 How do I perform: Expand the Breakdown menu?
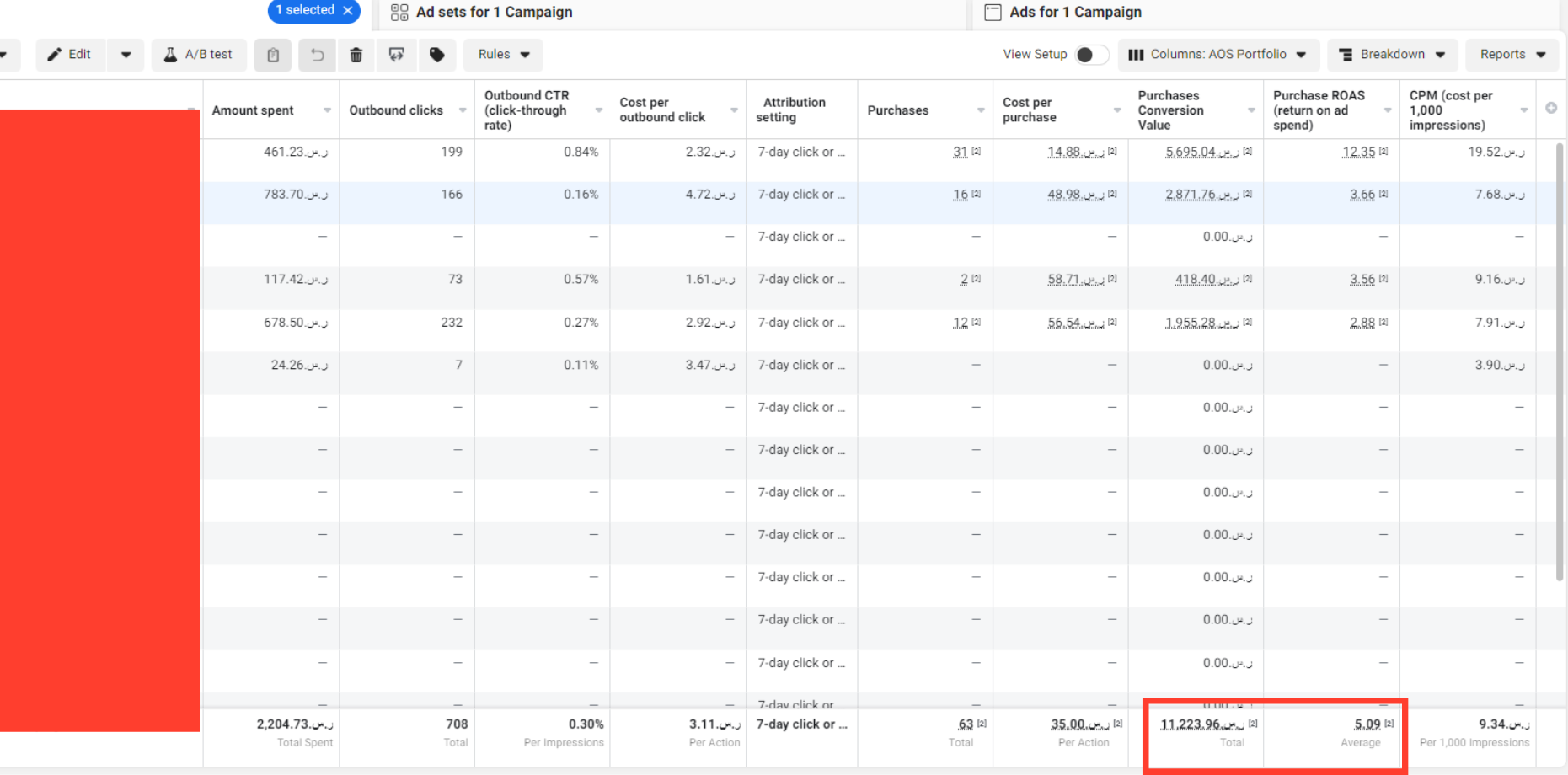(1391, 54)
